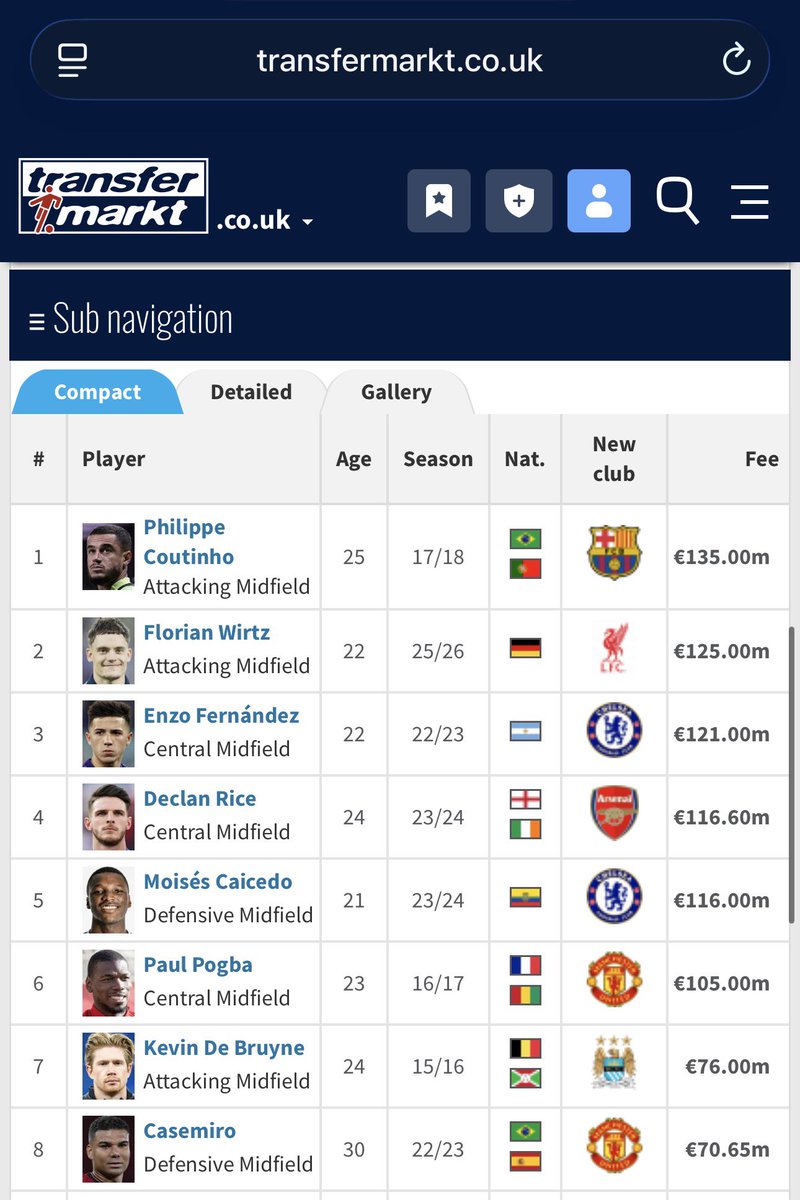Expand the Sub navigation menu

pos(131,320)
